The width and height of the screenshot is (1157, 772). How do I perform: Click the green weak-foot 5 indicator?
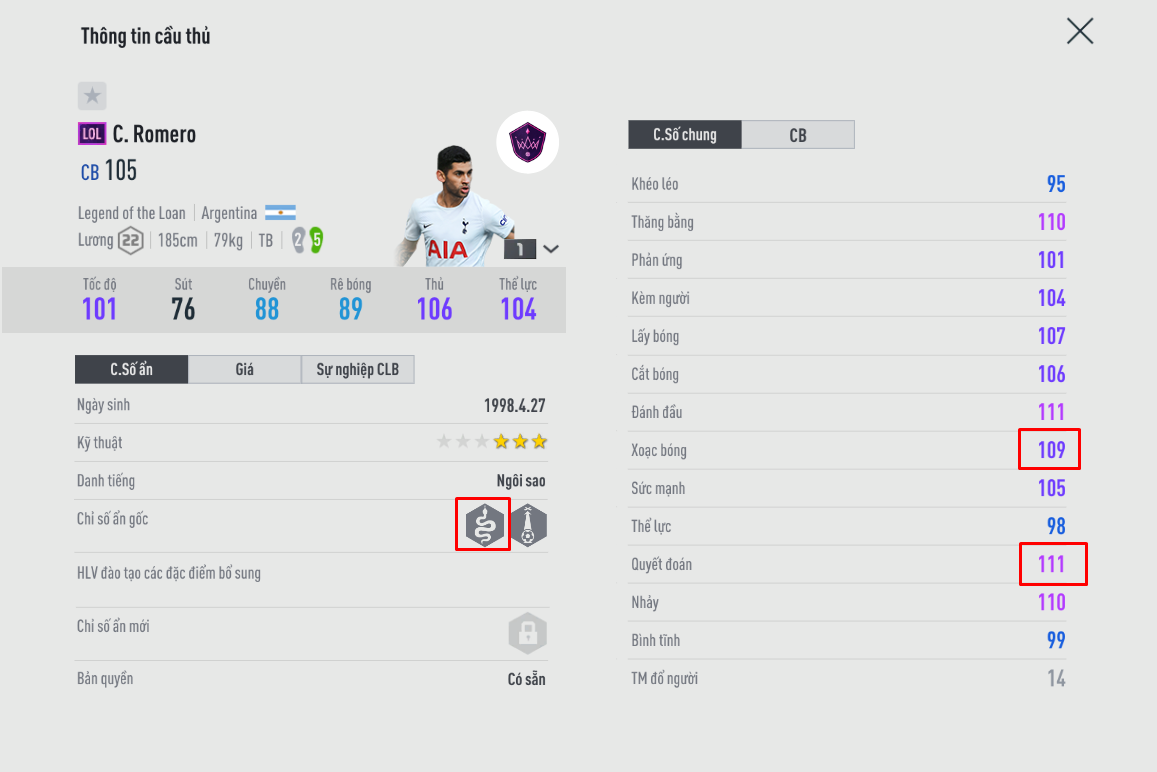(317, 240)
